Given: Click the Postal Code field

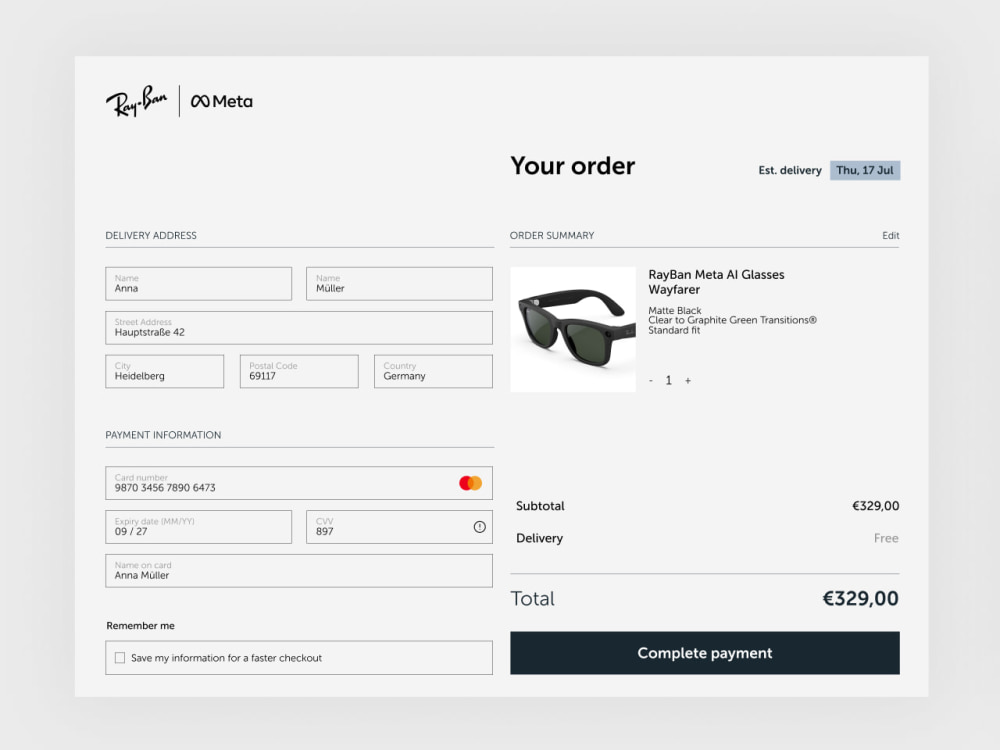Looking at the screenshot, I should pos(299,371).
